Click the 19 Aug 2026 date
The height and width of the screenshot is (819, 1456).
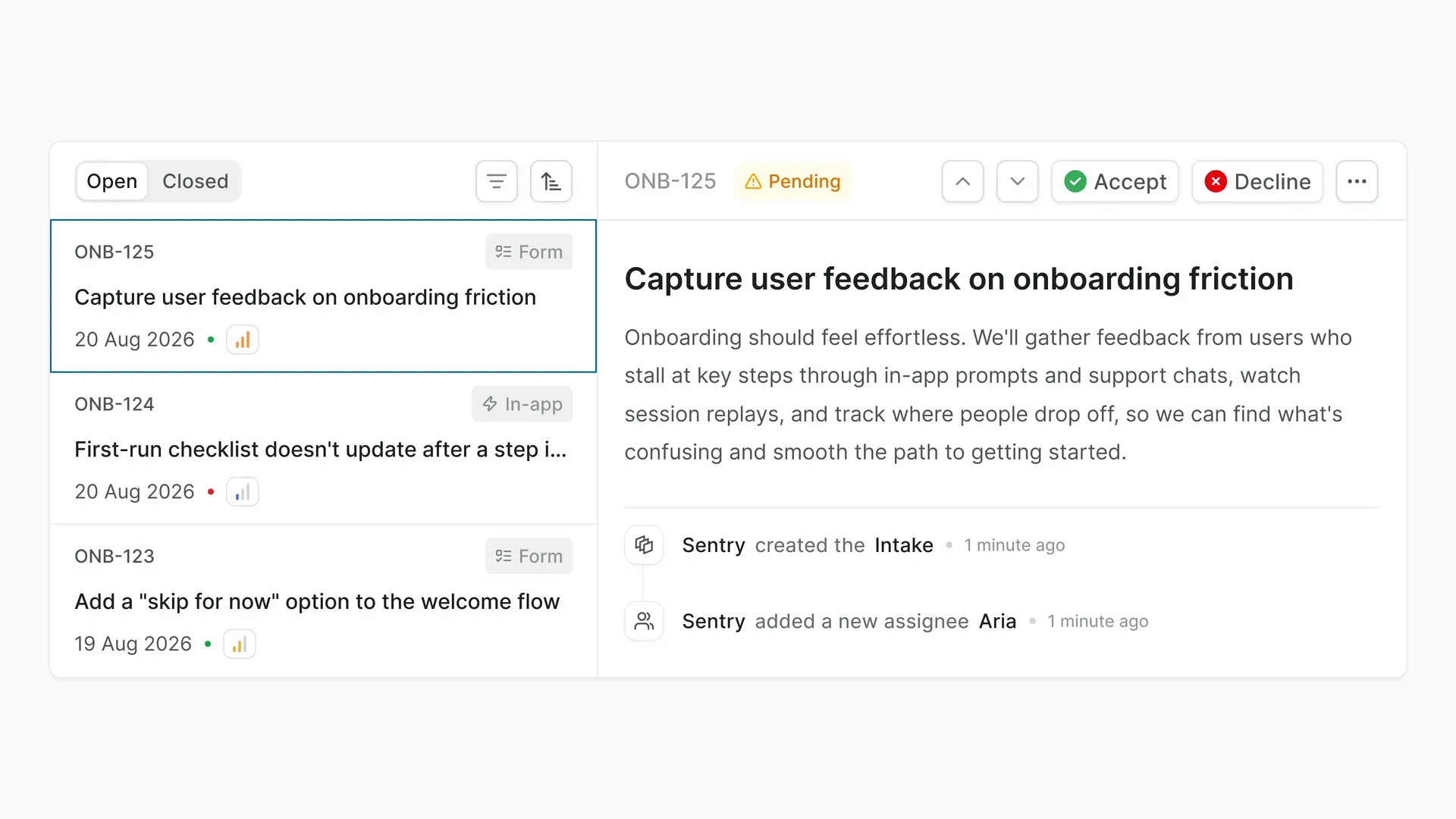pyautogui.click(x=133, y=644)
